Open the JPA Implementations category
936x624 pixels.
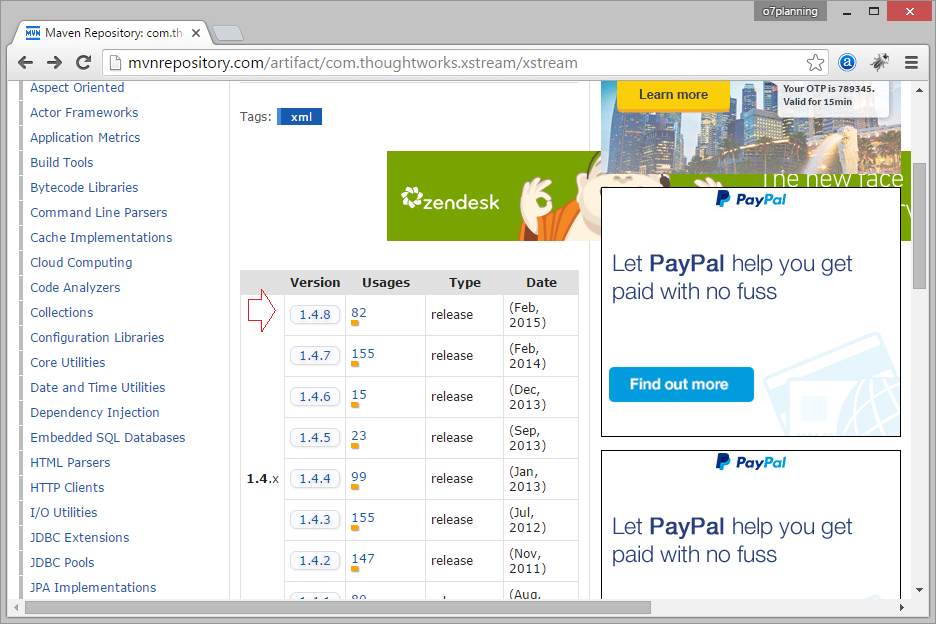pyautogui.click(x=93, y=588)
